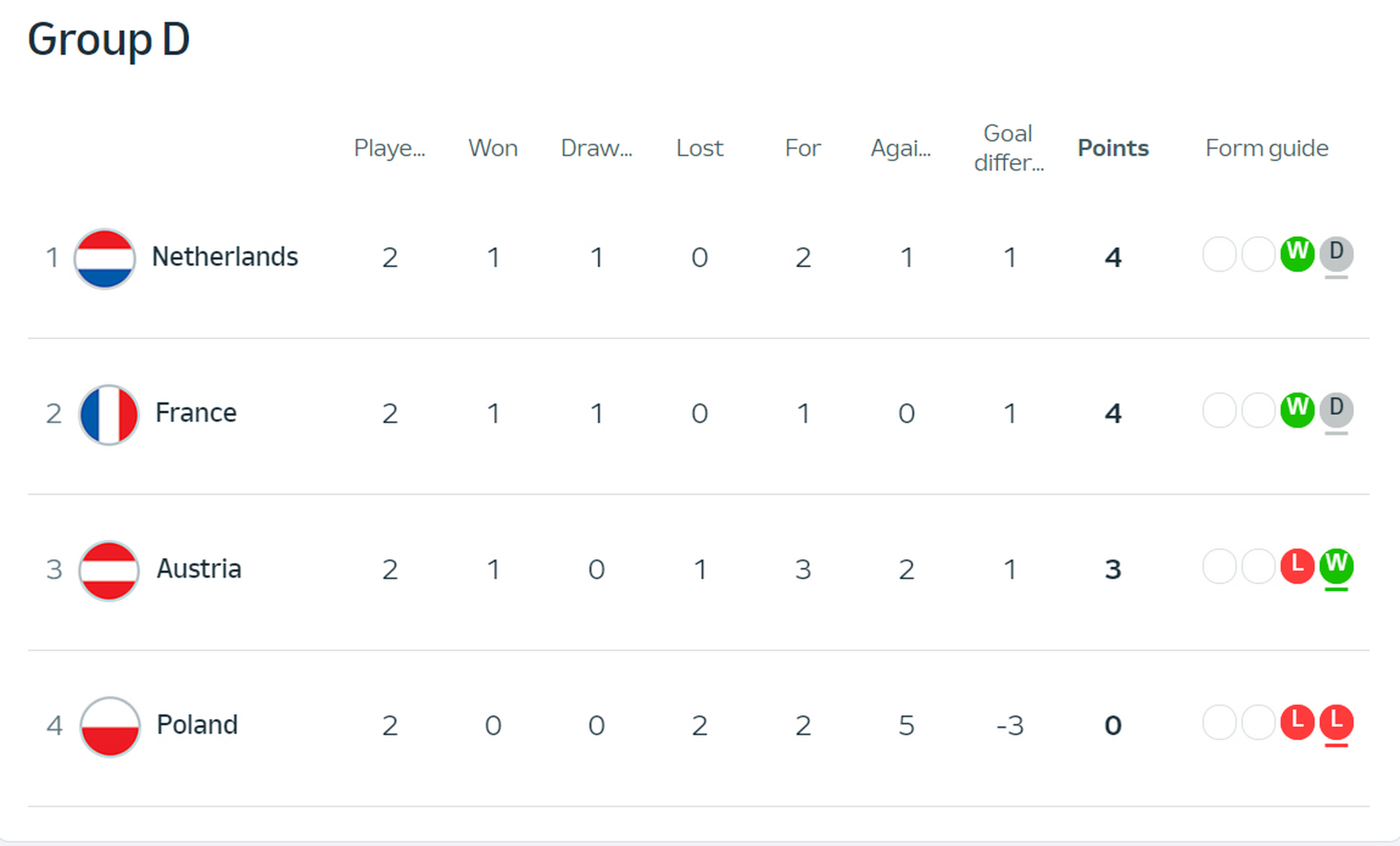Viewport: 1400px width, 846px height.
Task: Click France's first empty form circle
Action: click(x=1219, y=410)
